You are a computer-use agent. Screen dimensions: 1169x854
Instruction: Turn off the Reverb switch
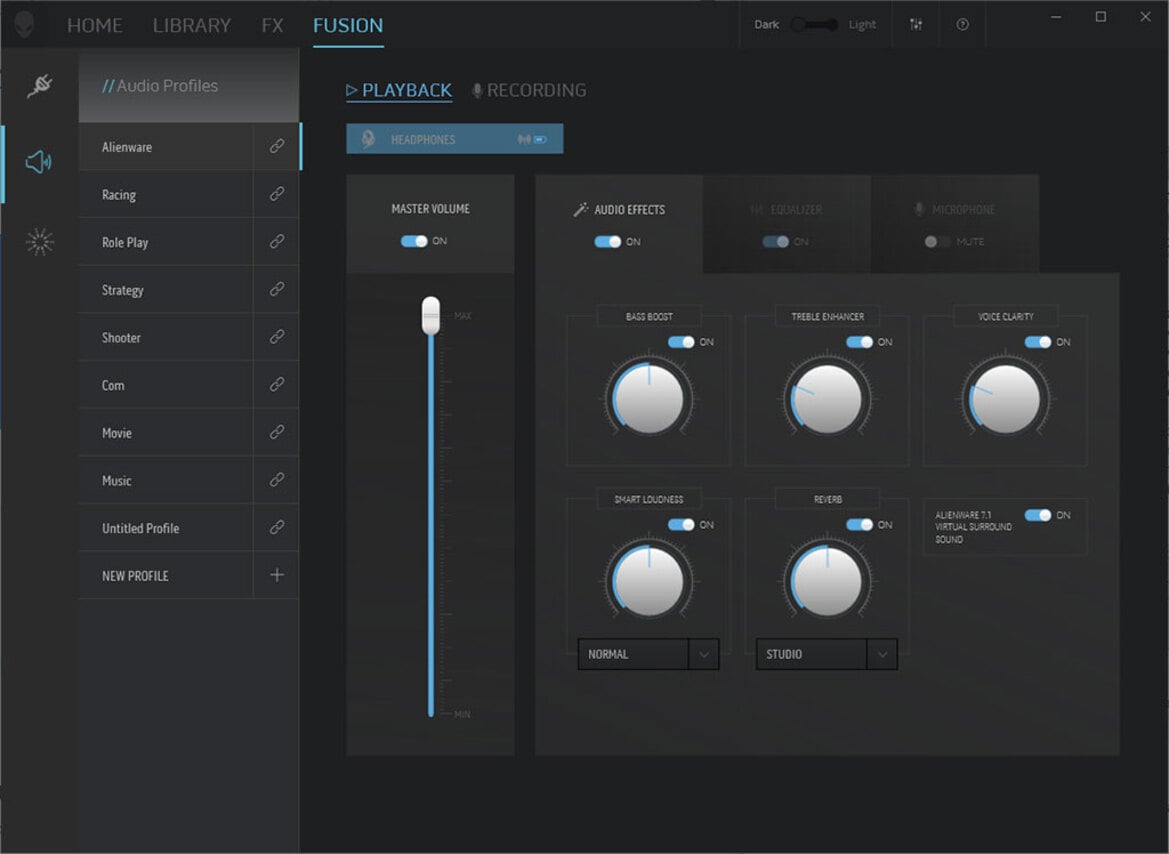click(x=860, y=524)
